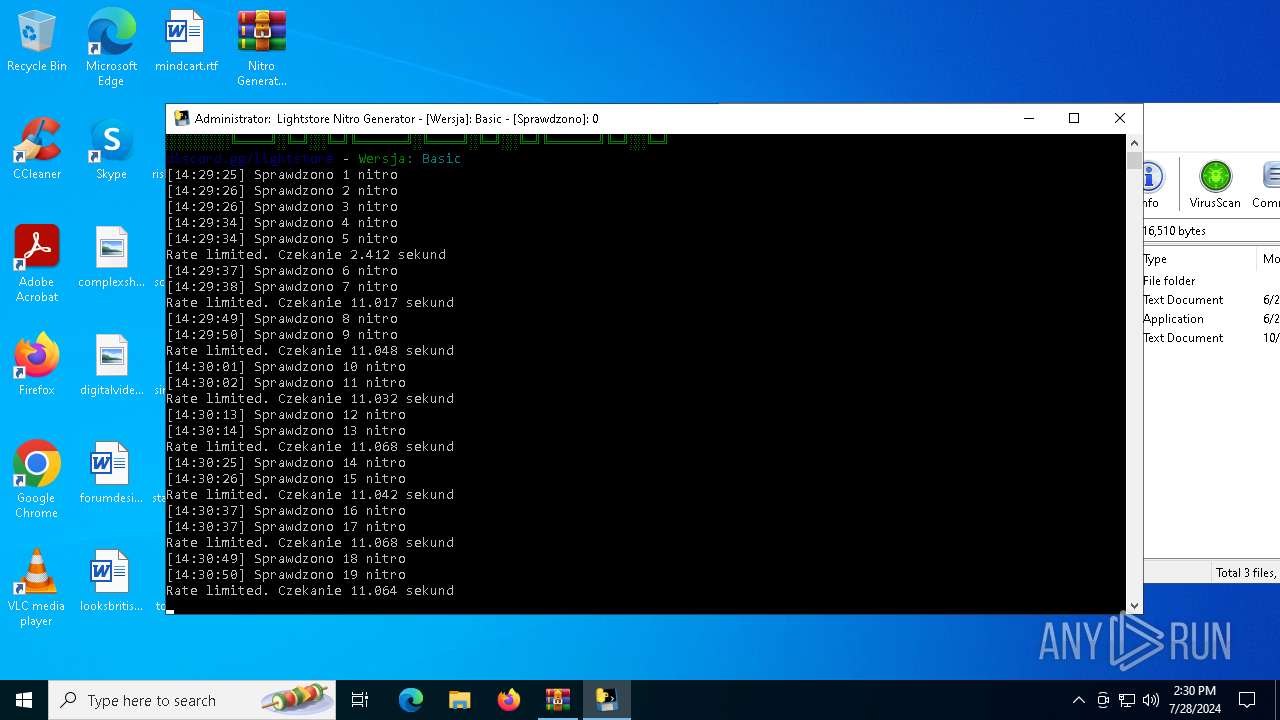
Task: Open the notification center icon
Action: [1247, 700]
